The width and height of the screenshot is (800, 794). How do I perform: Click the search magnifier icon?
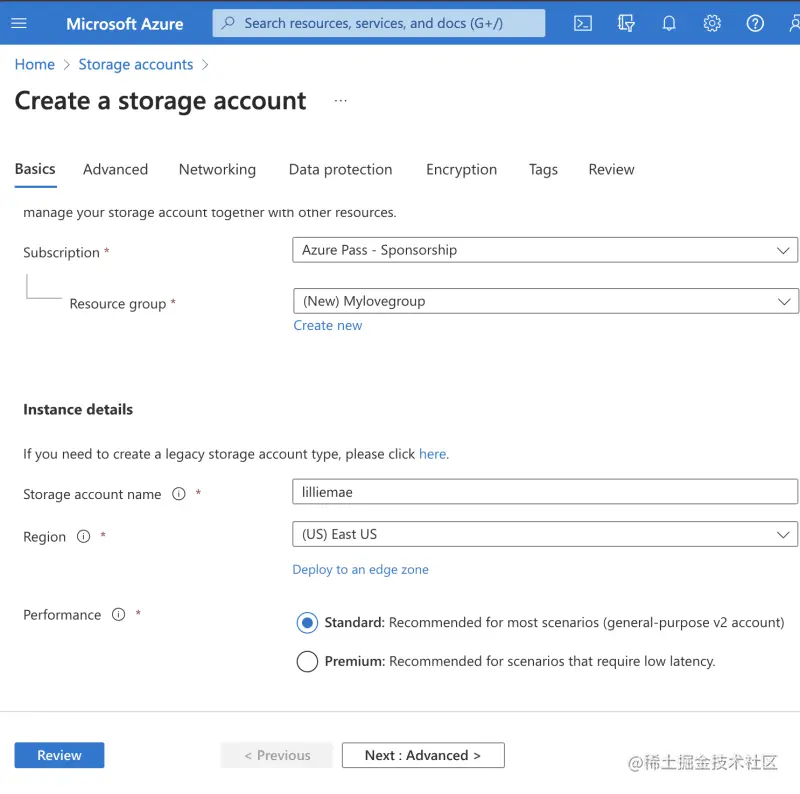[228, 23]
